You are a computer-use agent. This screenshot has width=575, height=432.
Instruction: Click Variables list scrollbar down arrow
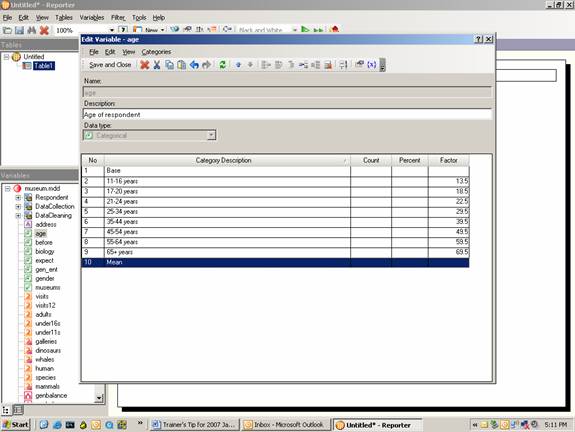tap(99, 398)
